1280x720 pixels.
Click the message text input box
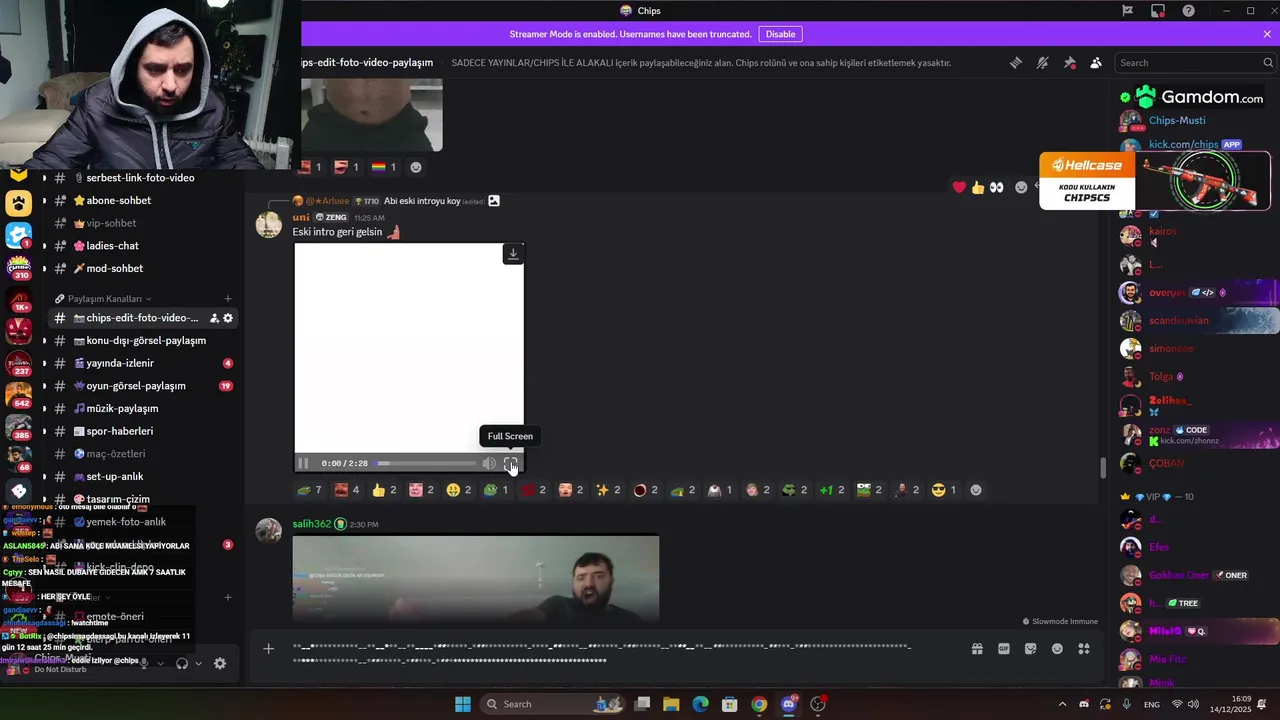[602, 653]
